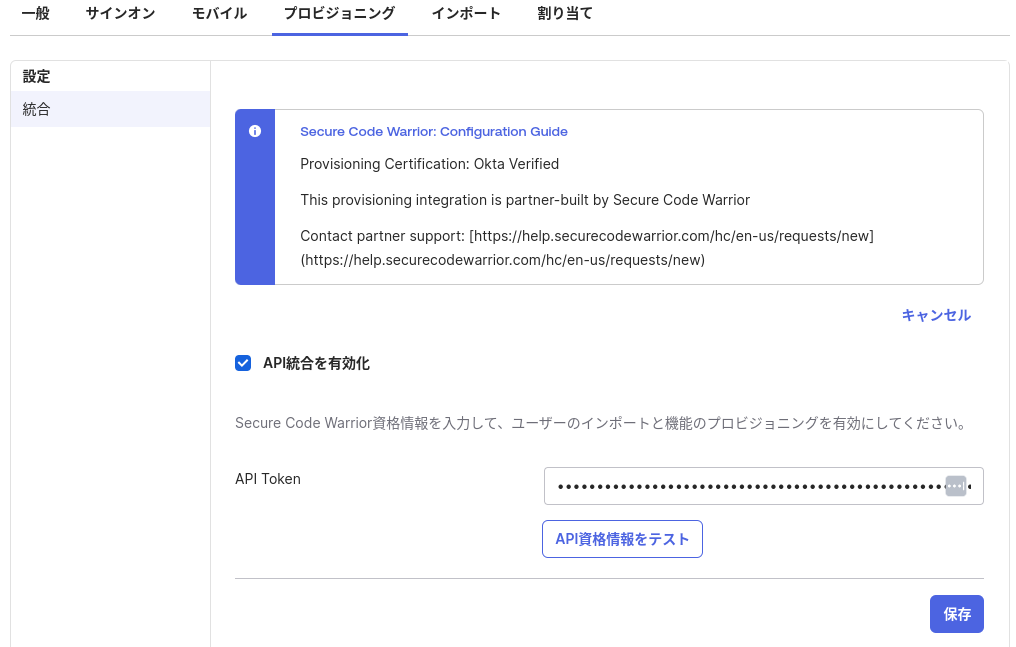
Task: Open the 割り当て tab
Action: pos(565,14)
